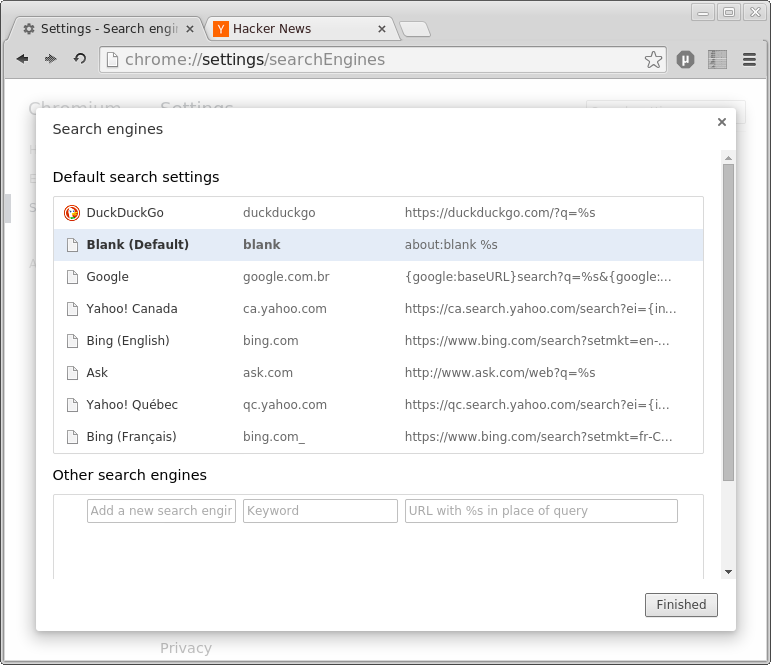Click the DuckDuckGo favicon icon
Image resolution: width=771 pixels, height=665 pixels.
coord(72,213)
